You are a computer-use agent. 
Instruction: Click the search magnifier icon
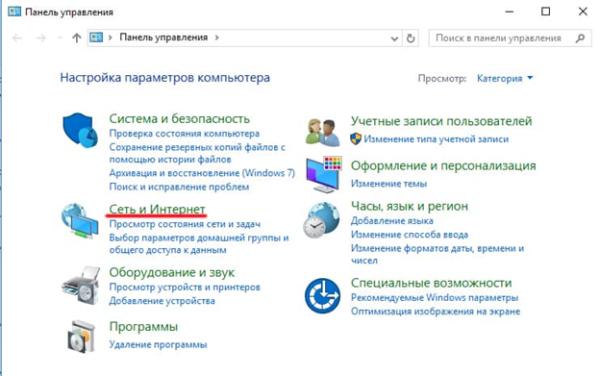[x=580, y=38]
